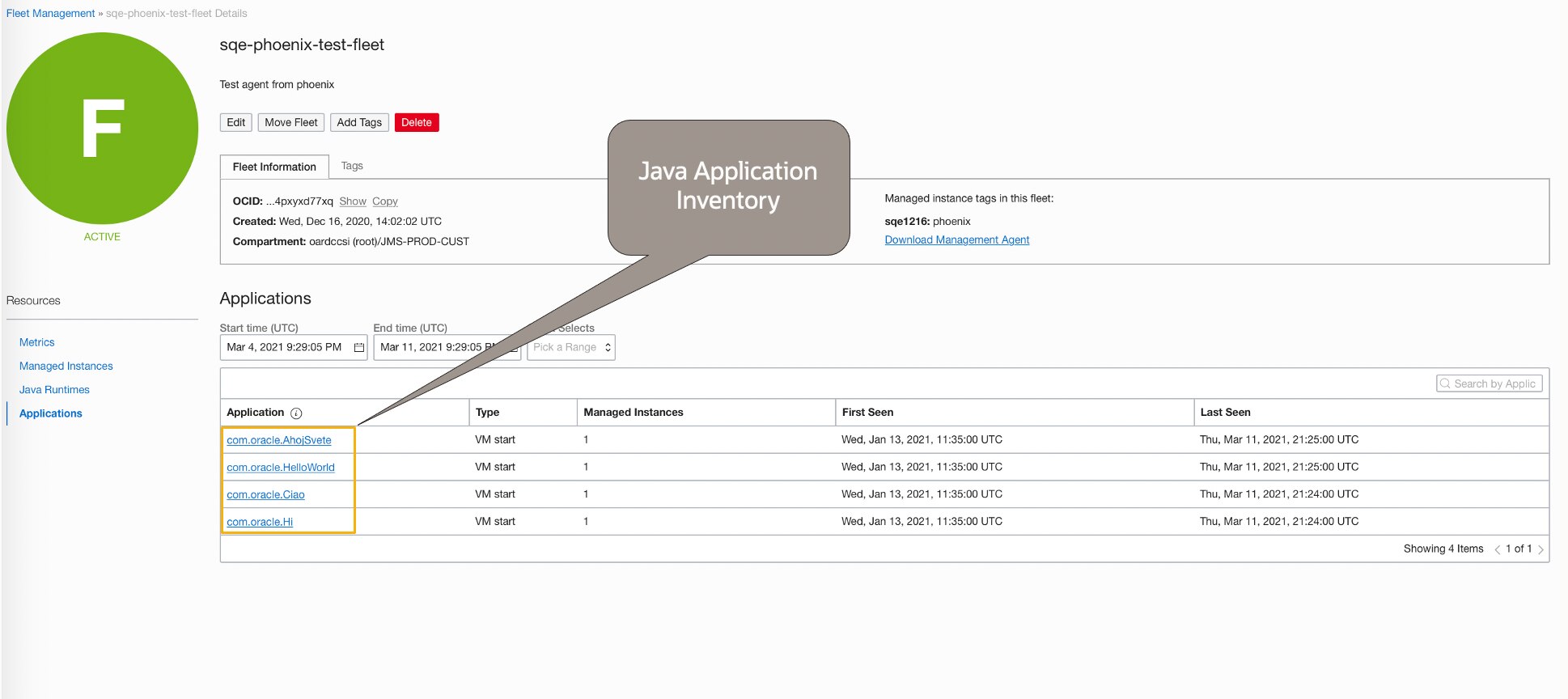This screenshot has height=699, width=1568.
Task: Open the Start time calendar picker icon
Action: pyautogui.click(x=358, y=348)
